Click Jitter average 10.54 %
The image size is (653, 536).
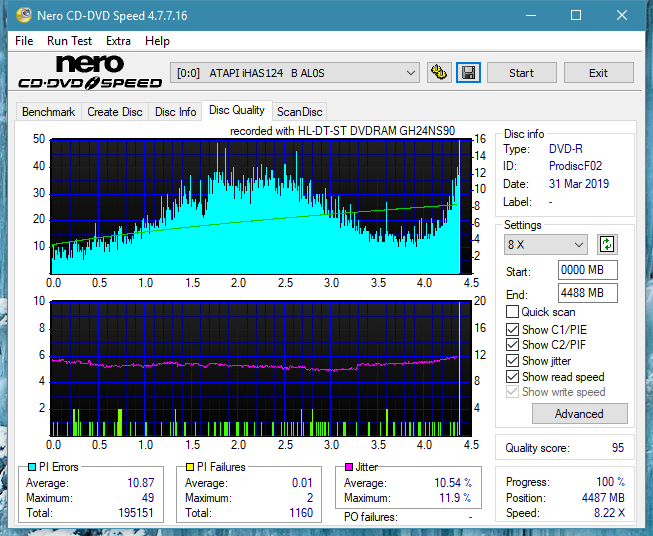coord(453,483)
